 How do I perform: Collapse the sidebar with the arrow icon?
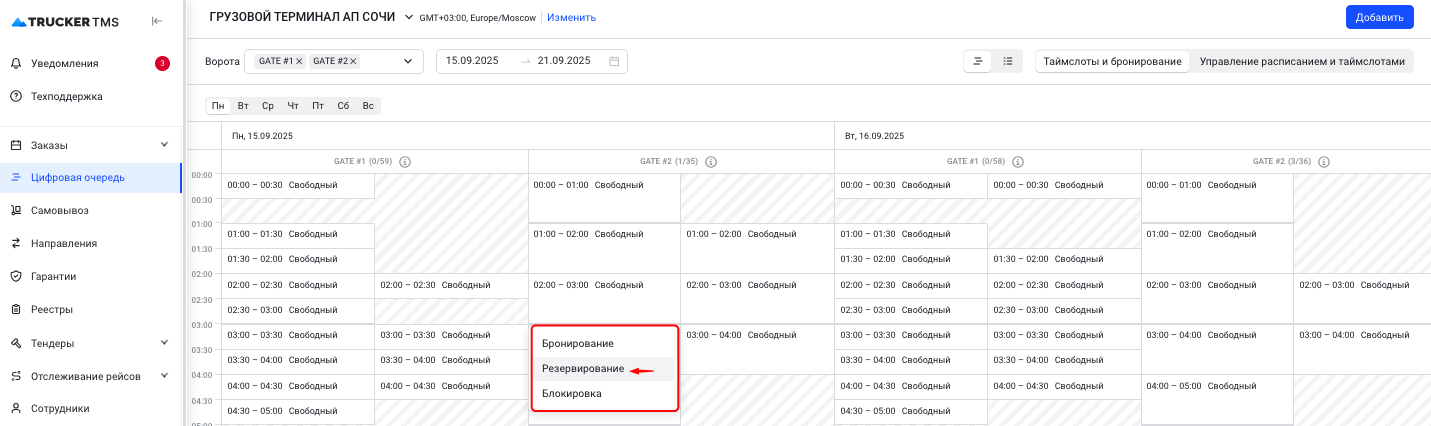(x=157, y=21)
